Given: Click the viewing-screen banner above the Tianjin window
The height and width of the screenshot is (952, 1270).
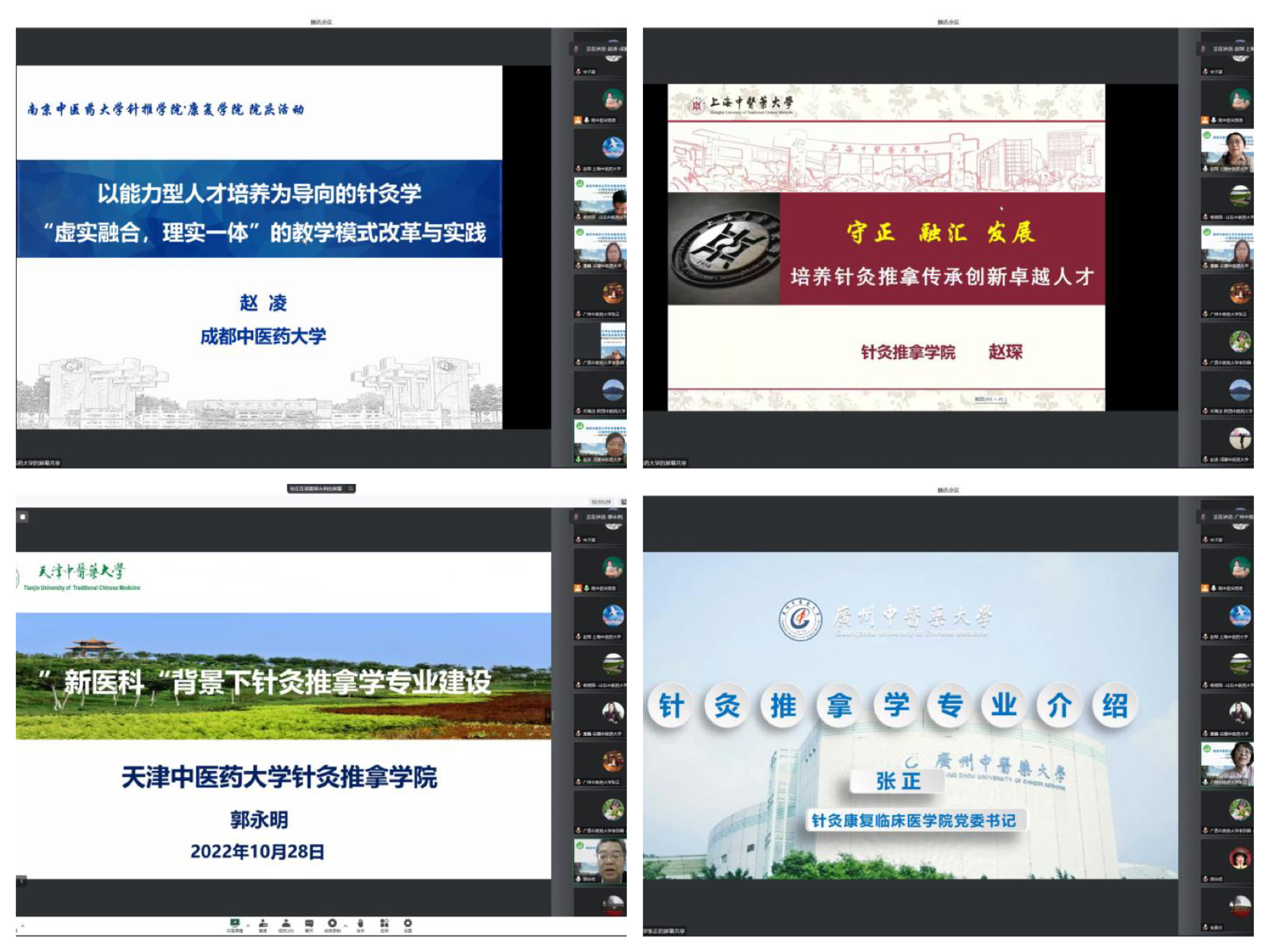Looking at the screenshot, I should click(321, 488).
